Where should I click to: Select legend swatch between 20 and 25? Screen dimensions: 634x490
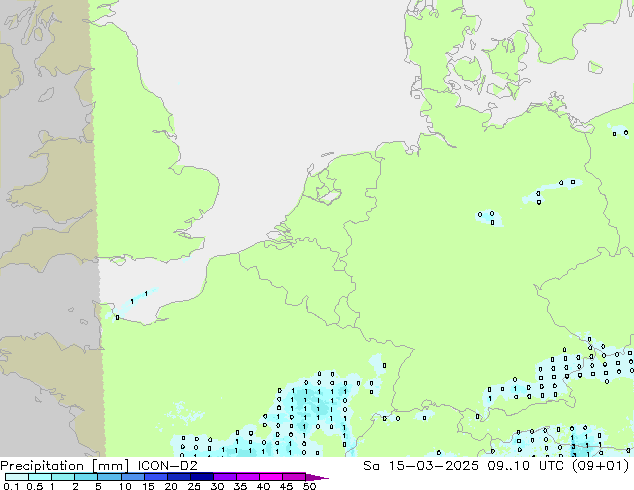tap(179, 477)
